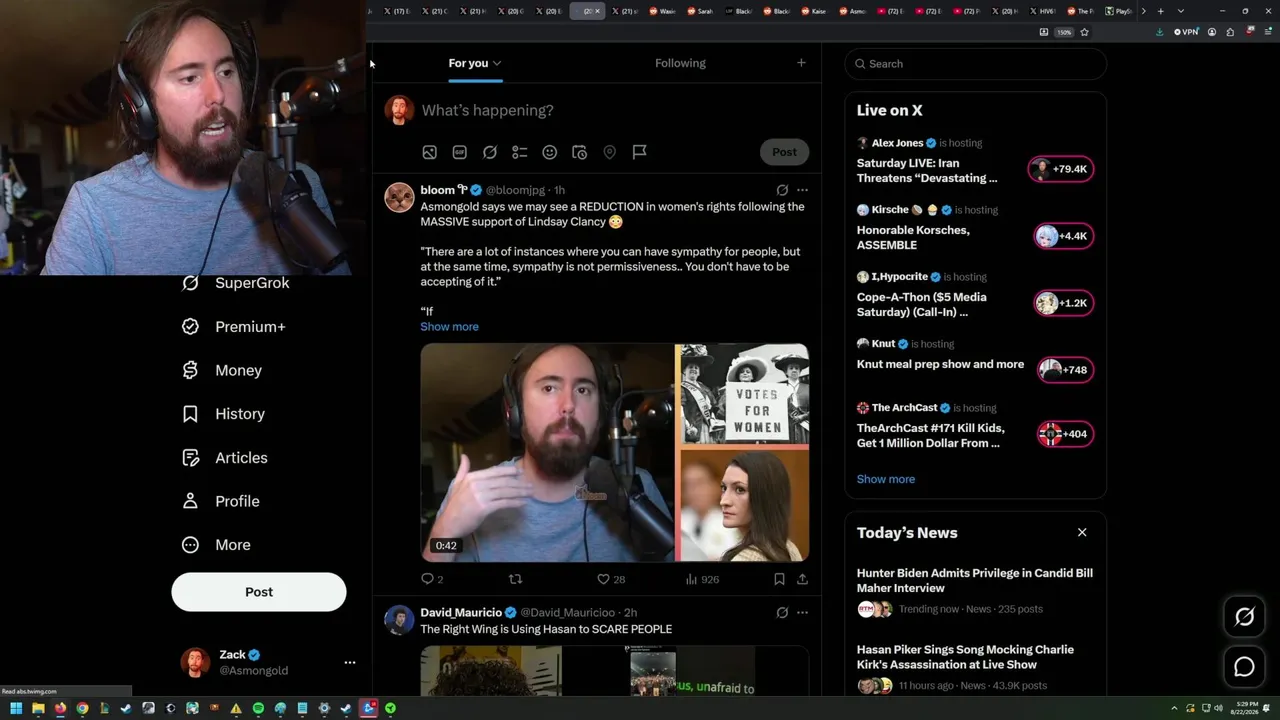Switch to the Following tab
This screenshot has width=1280, height=720.
[x=680, y=63]
